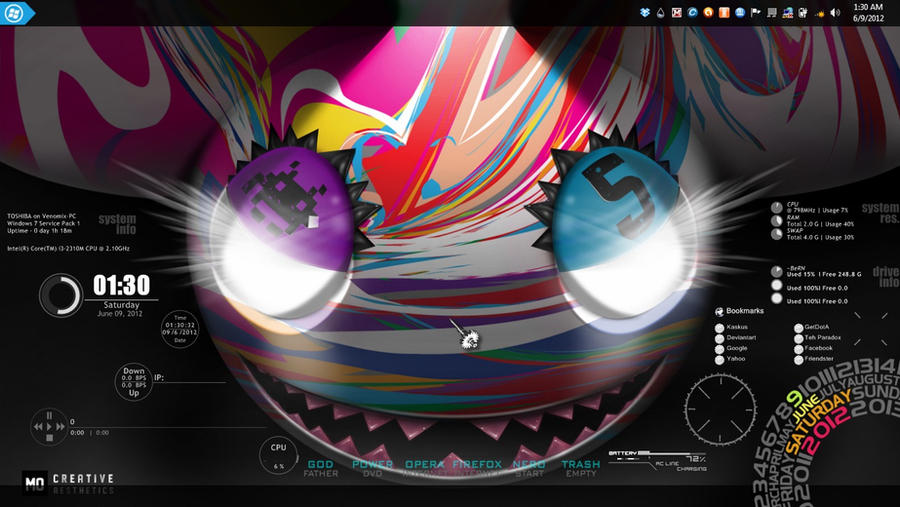Click the Down/Up network speed circle

coord(133,382)
